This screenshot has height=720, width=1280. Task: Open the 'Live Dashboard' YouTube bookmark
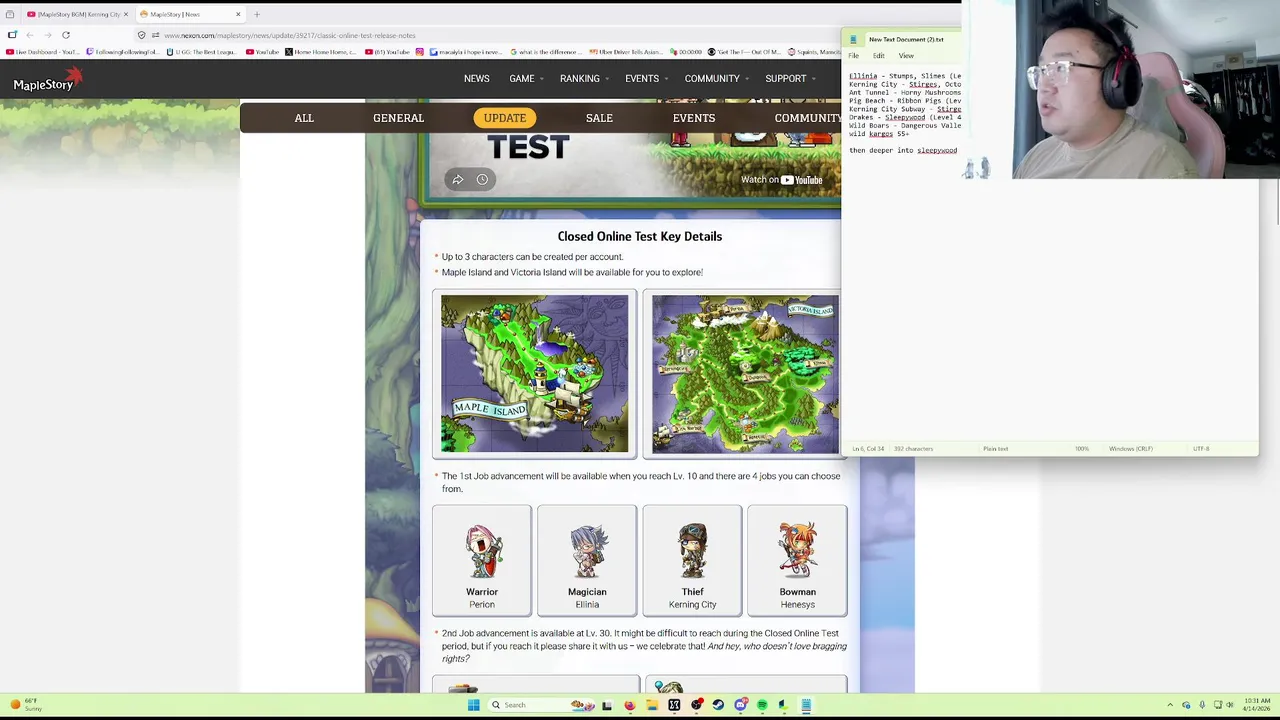click(44, 52)
